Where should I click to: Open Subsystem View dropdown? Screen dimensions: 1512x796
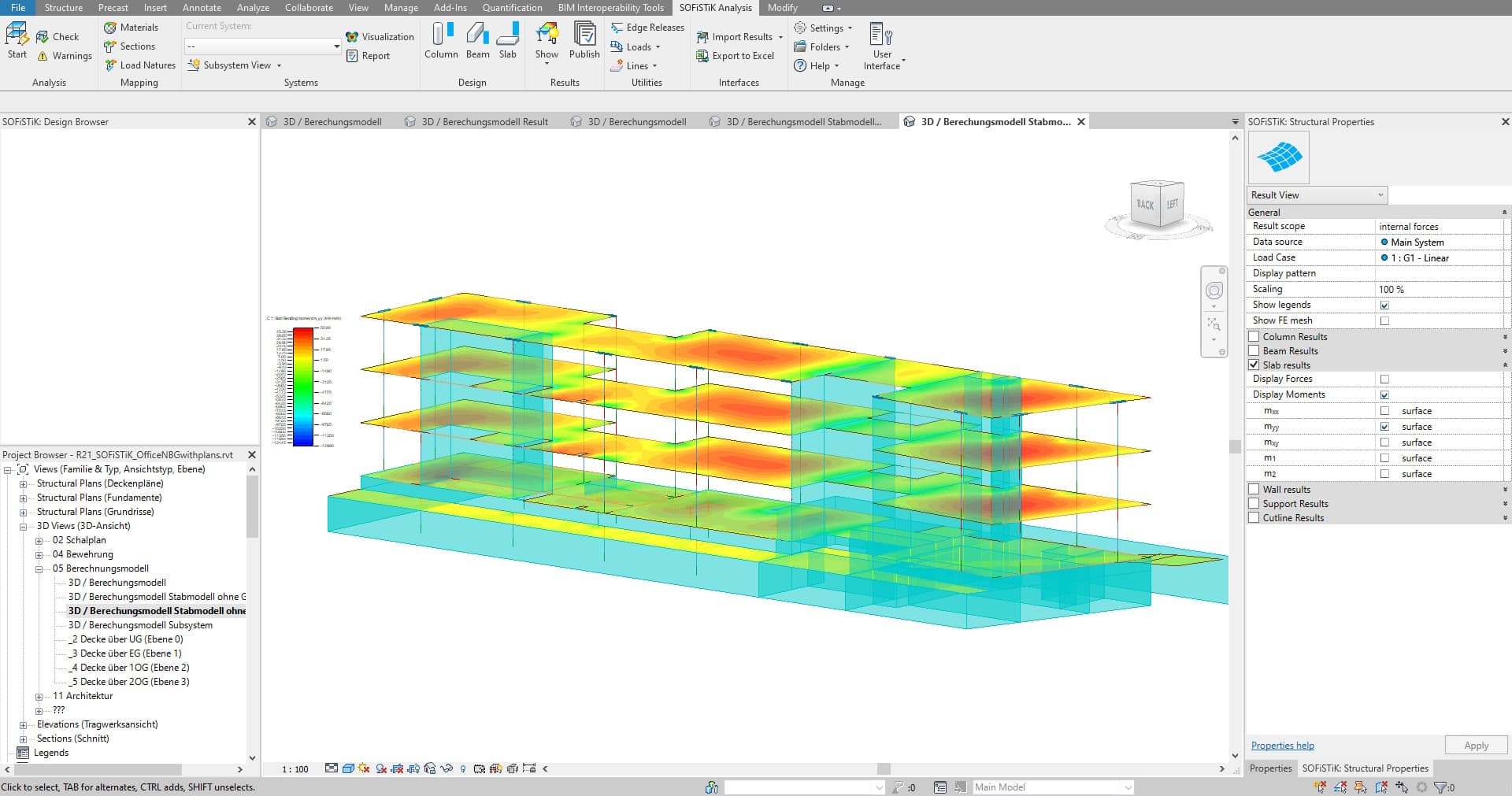coord(234,65)
